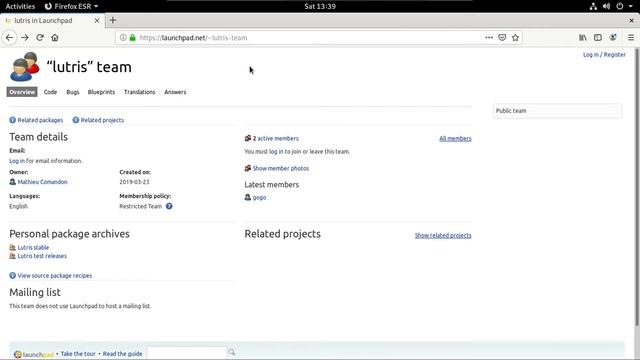The image size is (640, 360).
Task: Click the All members link
Action: pyautogui.click(x=455, y=138)
